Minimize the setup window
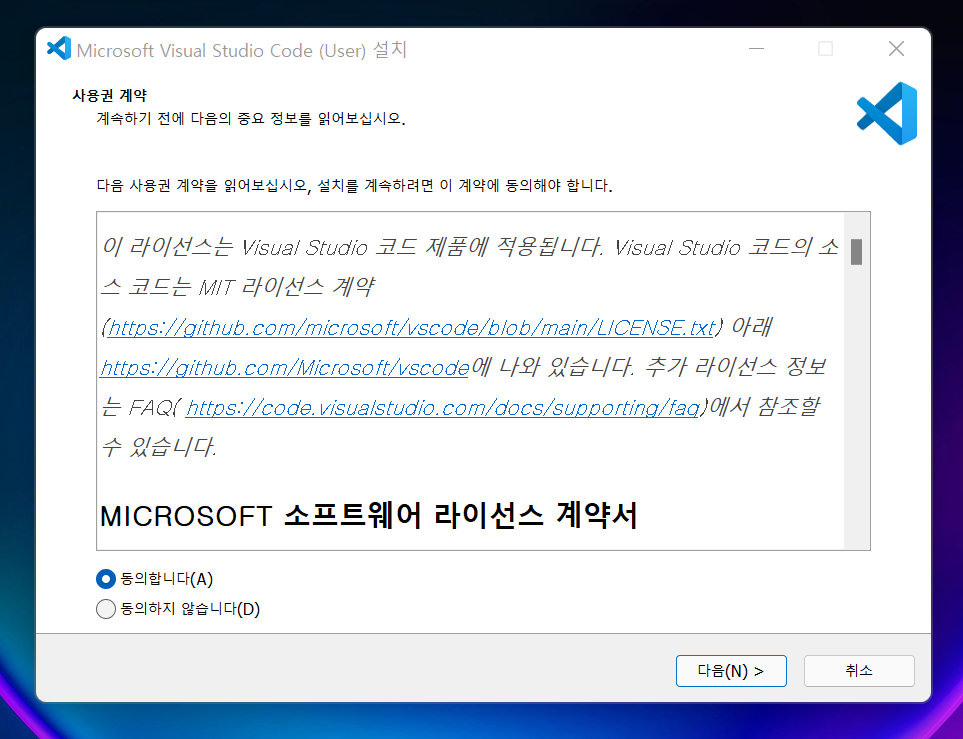Viewport: 963px width, 739px height. 757,49
